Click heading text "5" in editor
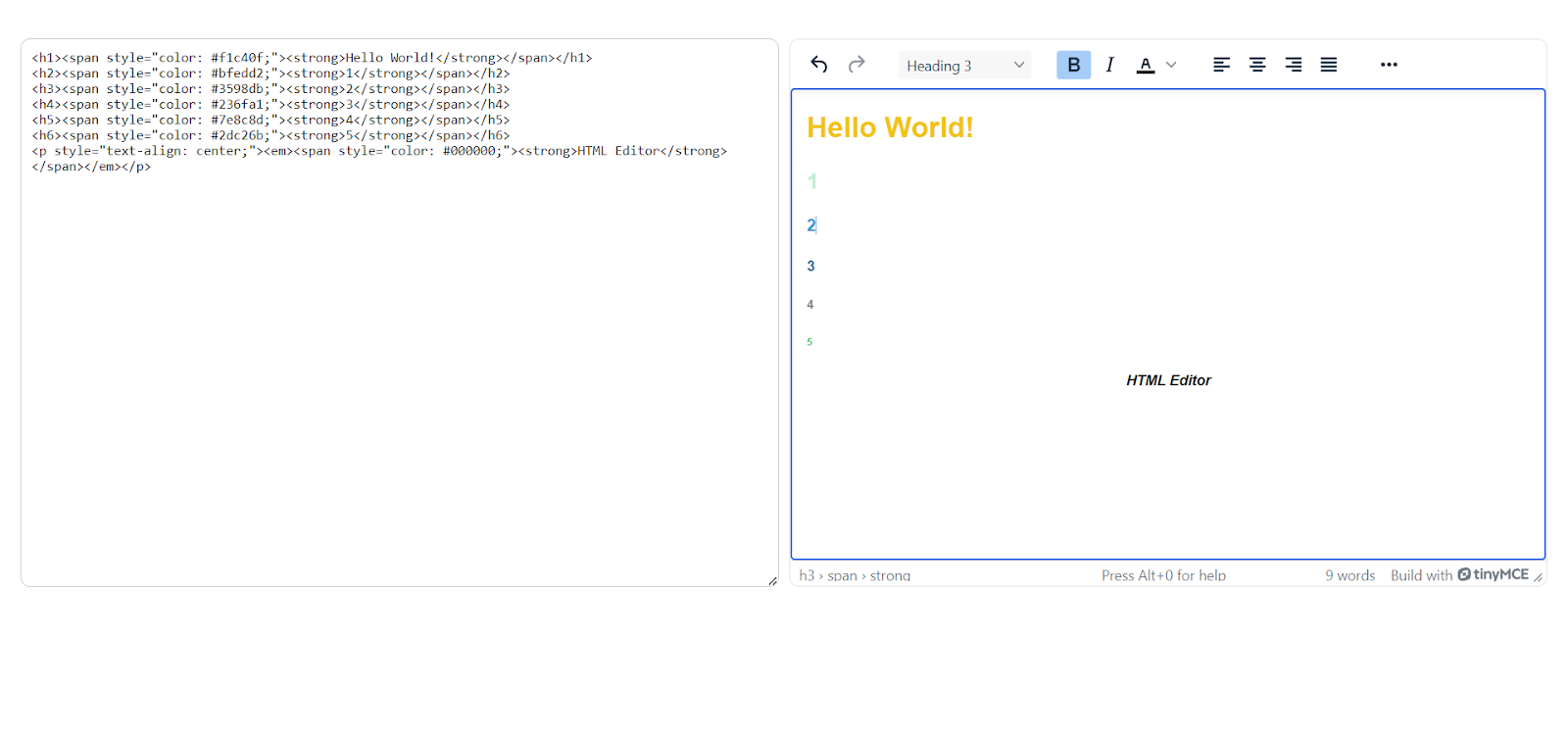Viewport: 1568px width, 739px height. coord(809,342)
